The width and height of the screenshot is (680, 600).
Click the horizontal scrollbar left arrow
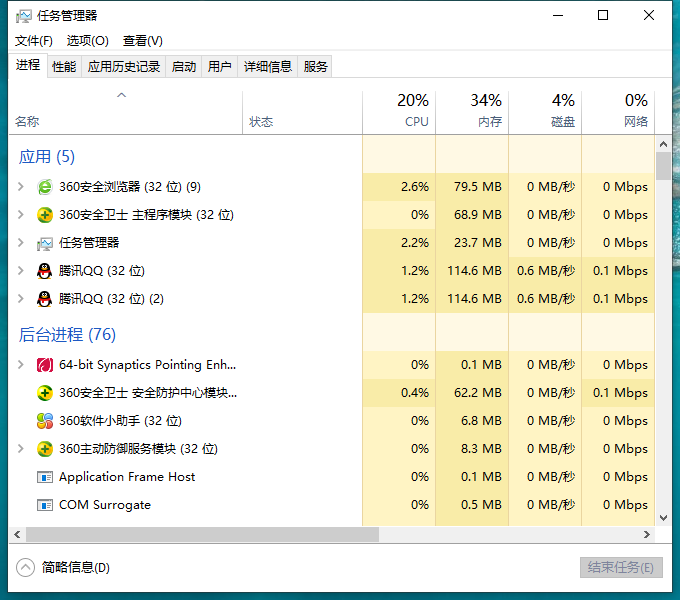pyautogui.click(x=17, y=535)
